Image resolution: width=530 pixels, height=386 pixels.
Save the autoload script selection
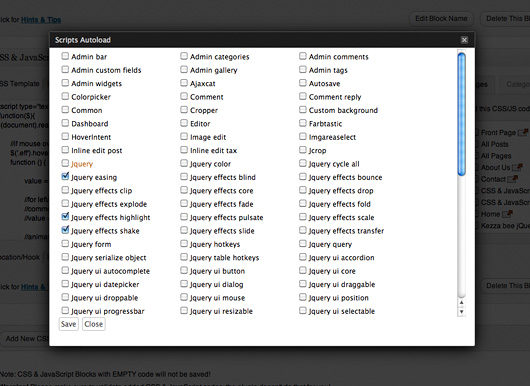coord(69,324)
